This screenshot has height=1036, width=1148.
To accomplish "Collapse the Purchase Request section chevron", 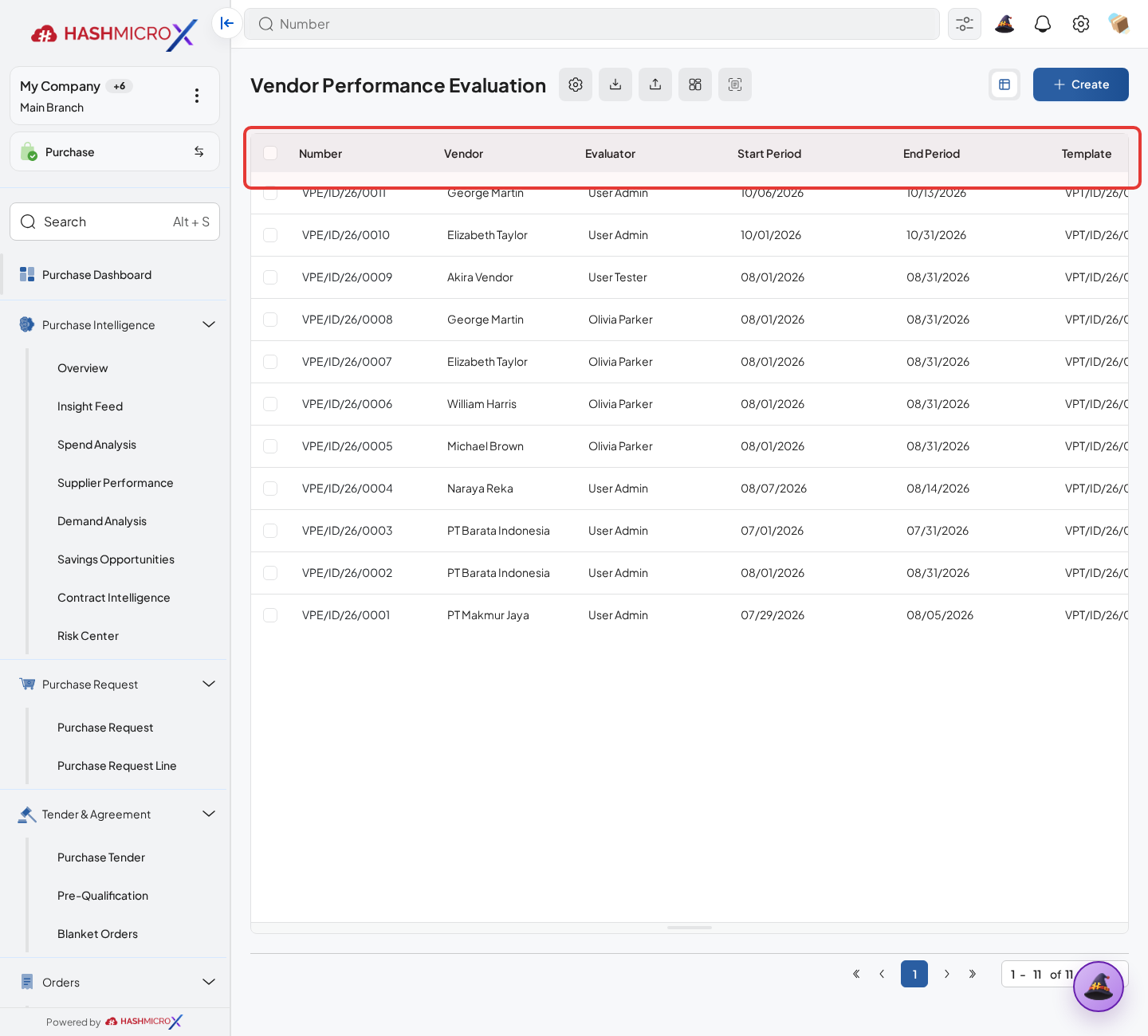I will (209, 684).
